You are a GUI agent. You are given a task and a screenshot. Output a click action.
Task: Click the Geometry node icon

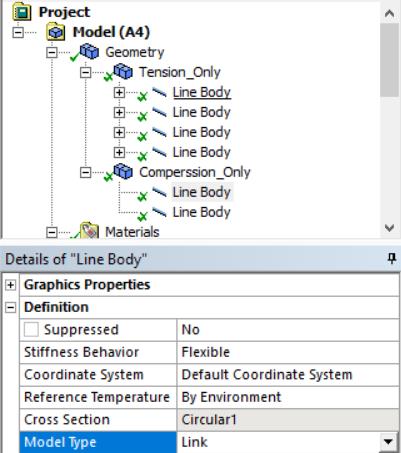[89, 52]
